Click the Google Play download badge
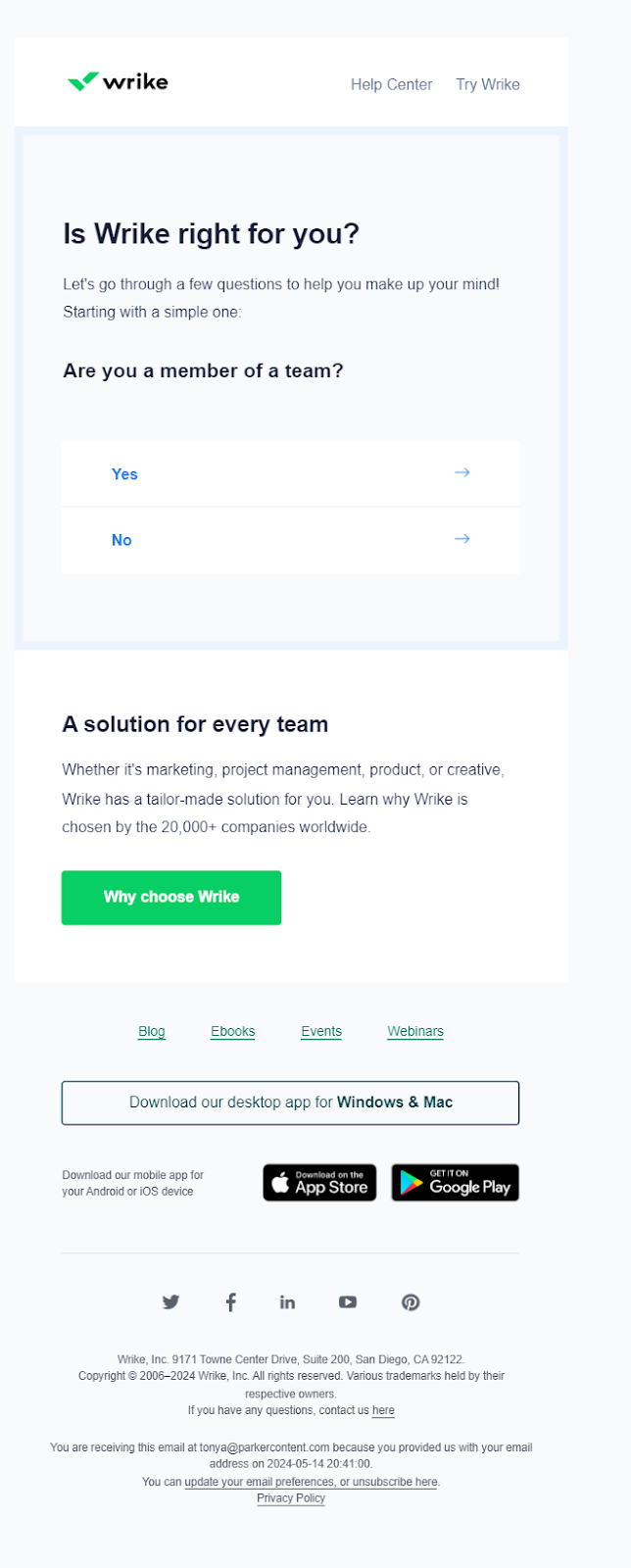Viewport: 631px width, 1568px height. (455, 1182)
